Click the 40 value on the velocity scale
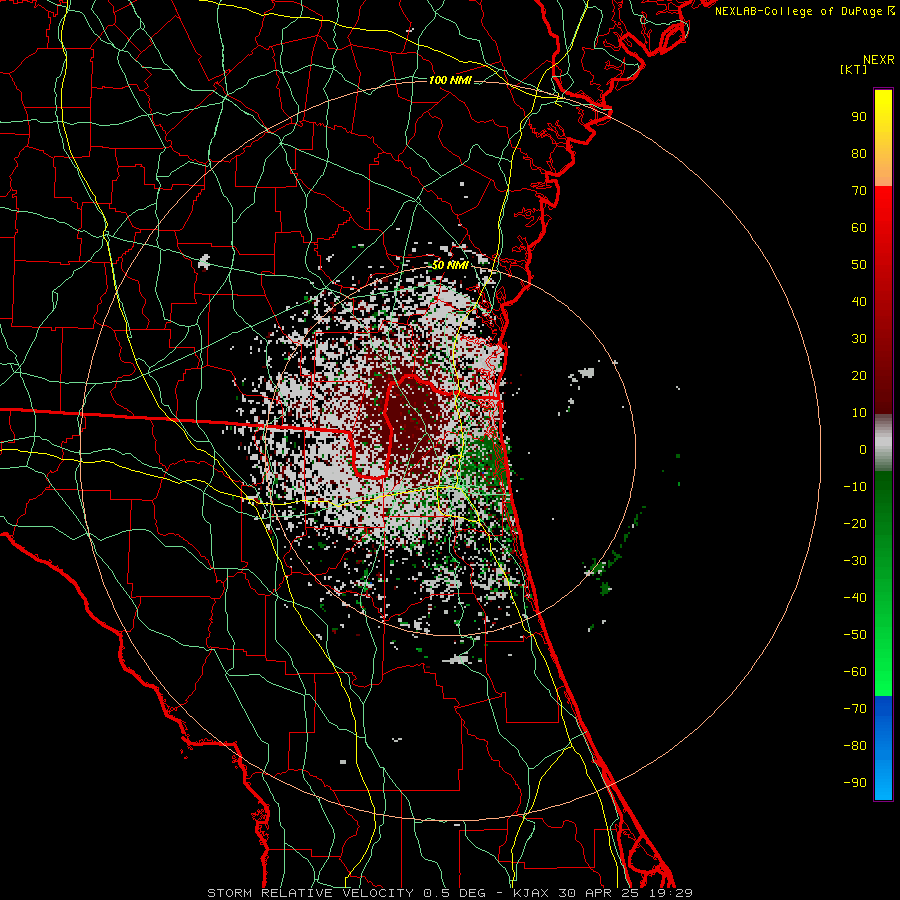The width and height of the screenshot is (900, 900). tap(859, 302)
